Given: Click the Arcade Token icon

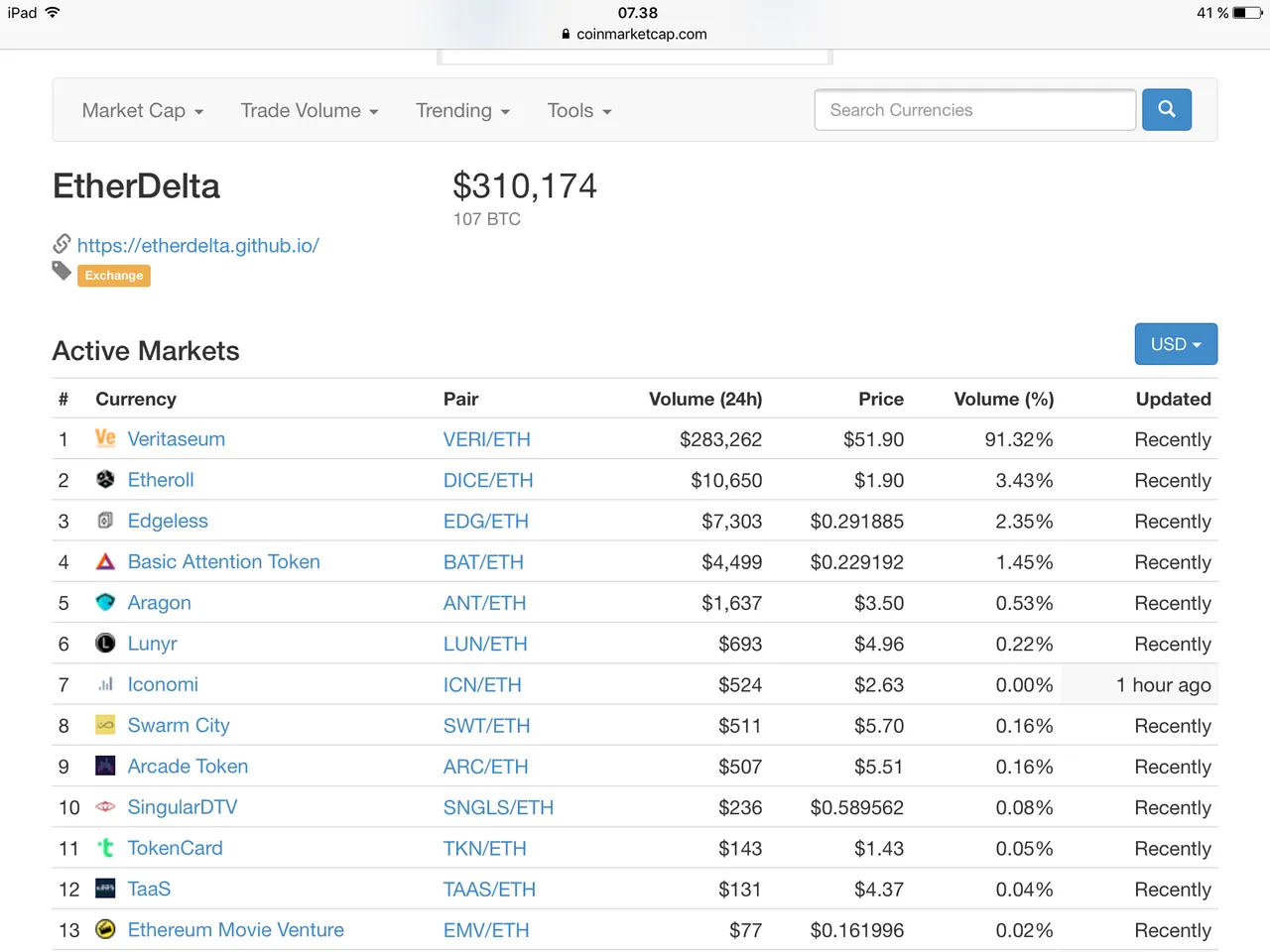Looking at the screenshot, I should coord(105,766).
